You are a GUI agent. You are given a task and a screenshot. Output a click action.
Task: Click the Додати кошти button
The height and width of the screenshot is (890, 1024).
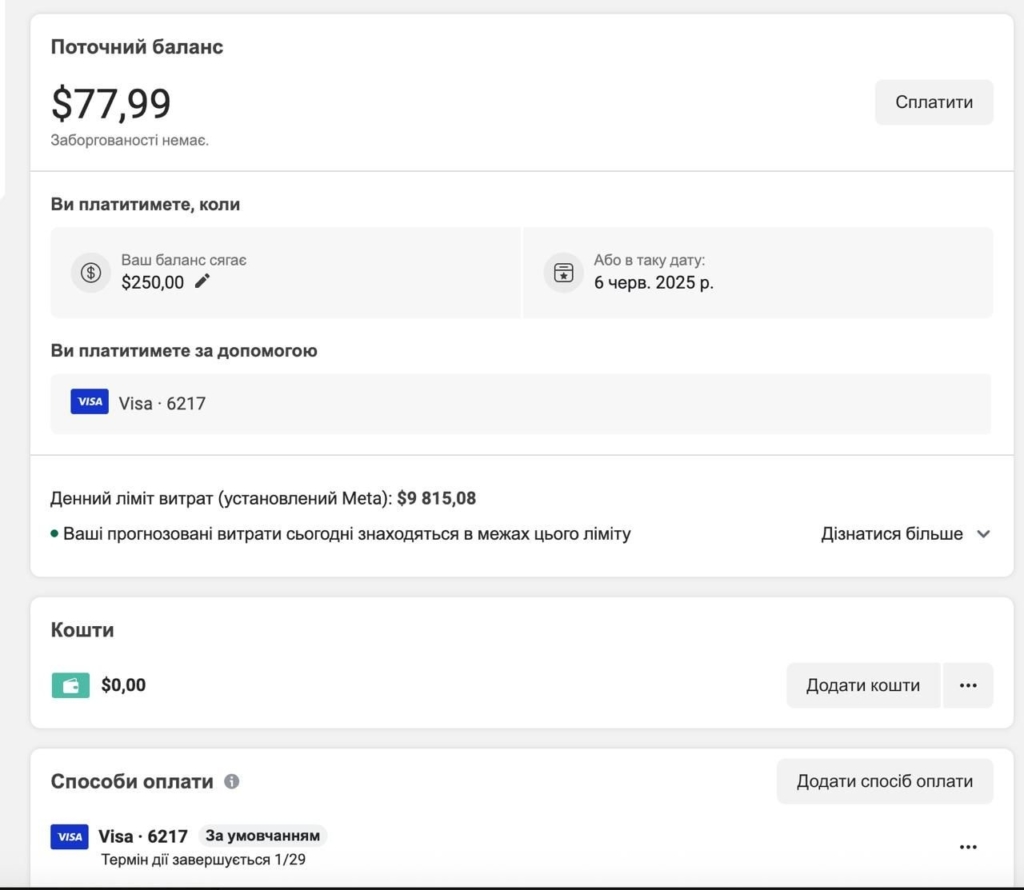coord(863,686)
